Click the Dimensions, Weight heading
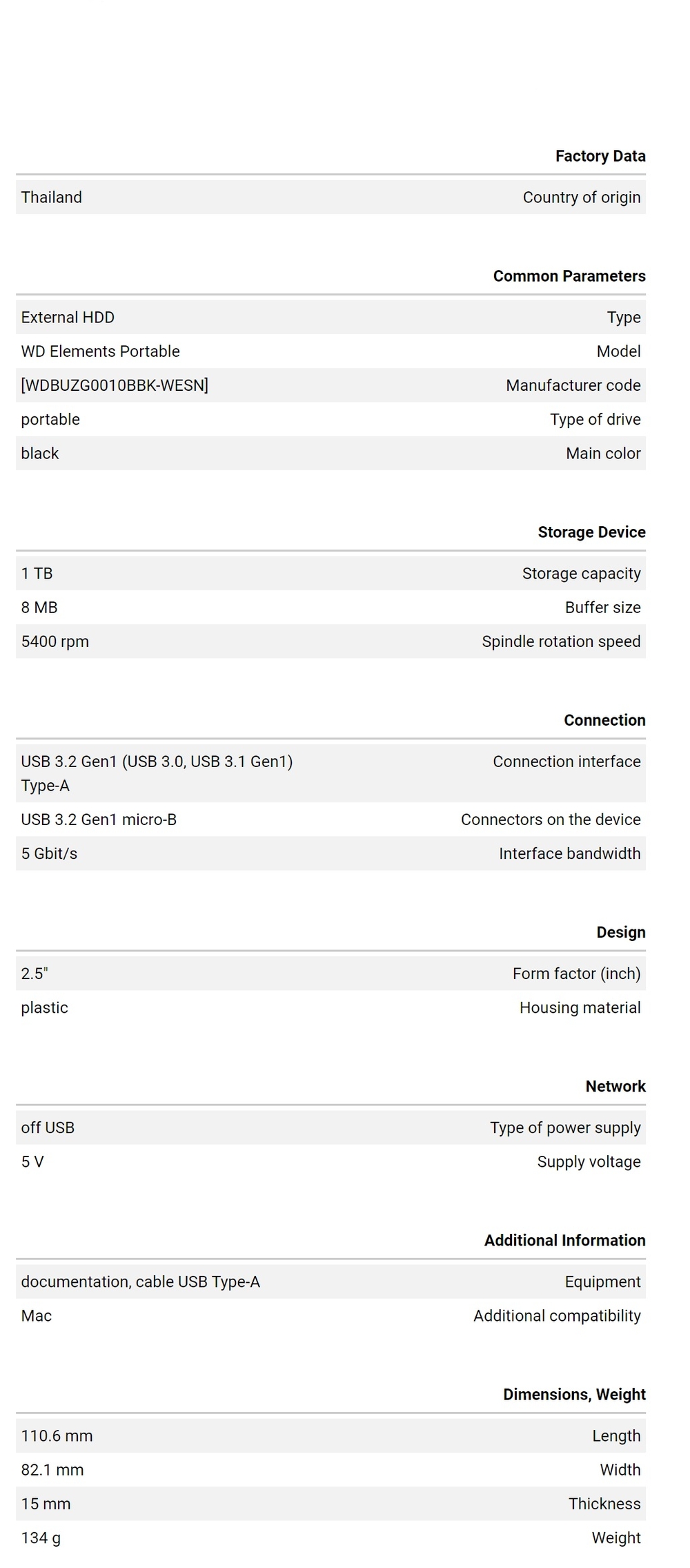The image size is (690, 1568). click(x=575, y=1394)
